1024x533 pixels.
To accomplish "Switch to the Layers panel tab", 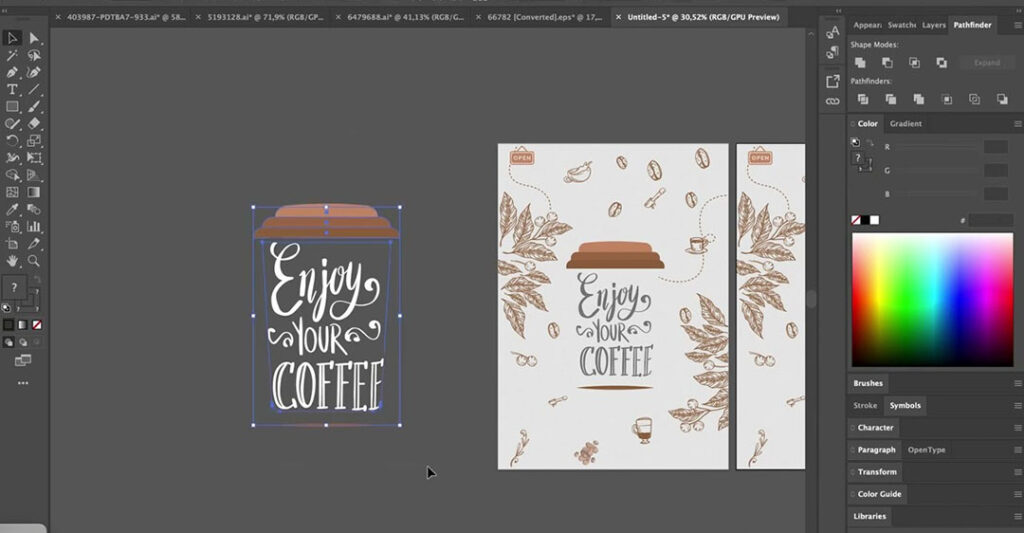I will coord(933,25).
